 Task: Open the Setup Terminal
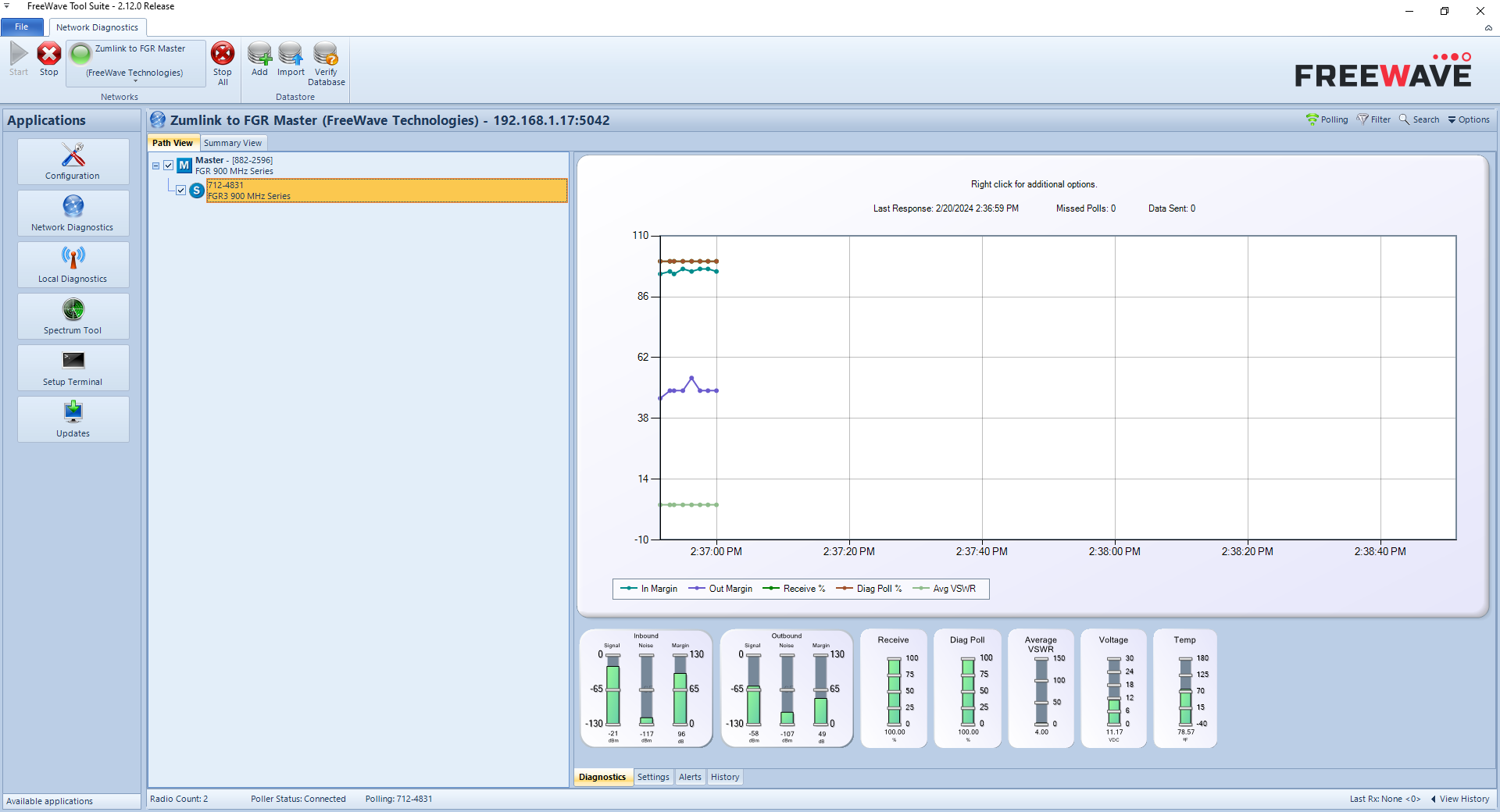click(x=73, y=368)
